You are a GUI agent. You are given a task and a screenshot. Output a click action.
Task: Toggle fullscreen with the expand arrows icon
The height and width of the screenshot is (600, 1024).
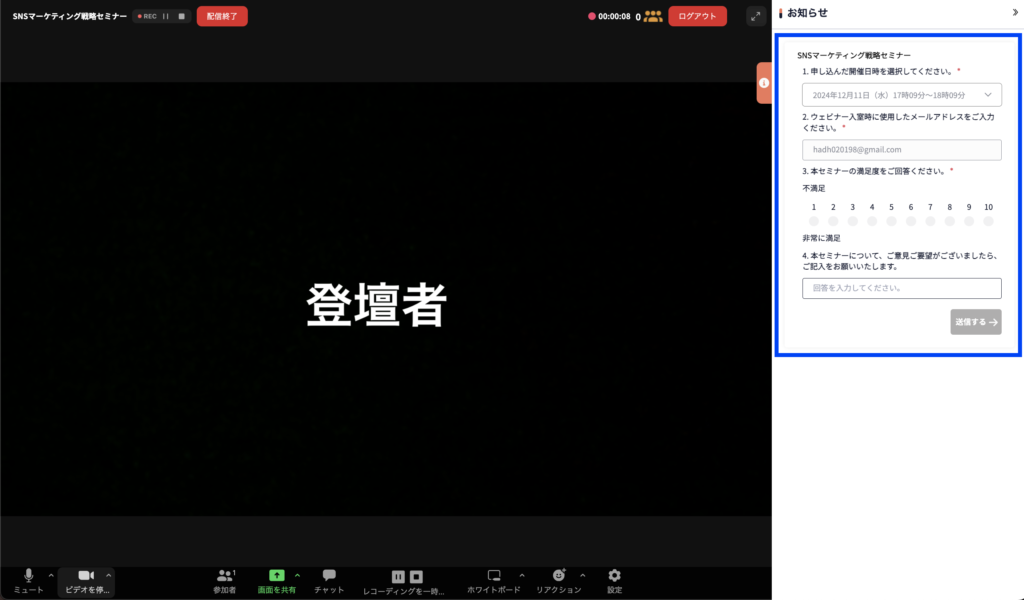(x=755, y=16)
